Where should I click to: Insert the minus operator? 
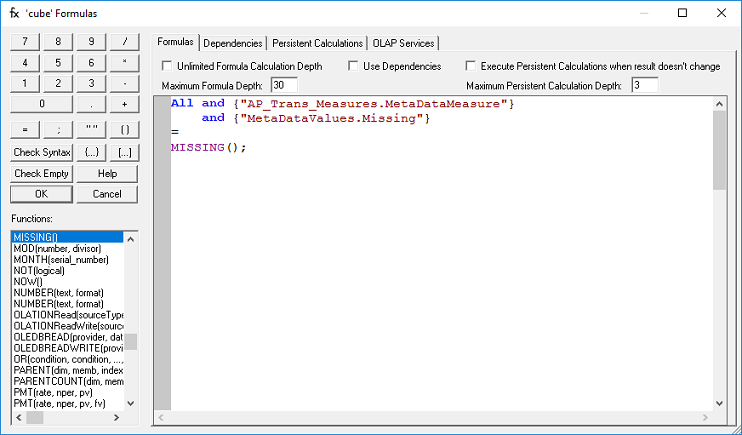coord(124,83)
